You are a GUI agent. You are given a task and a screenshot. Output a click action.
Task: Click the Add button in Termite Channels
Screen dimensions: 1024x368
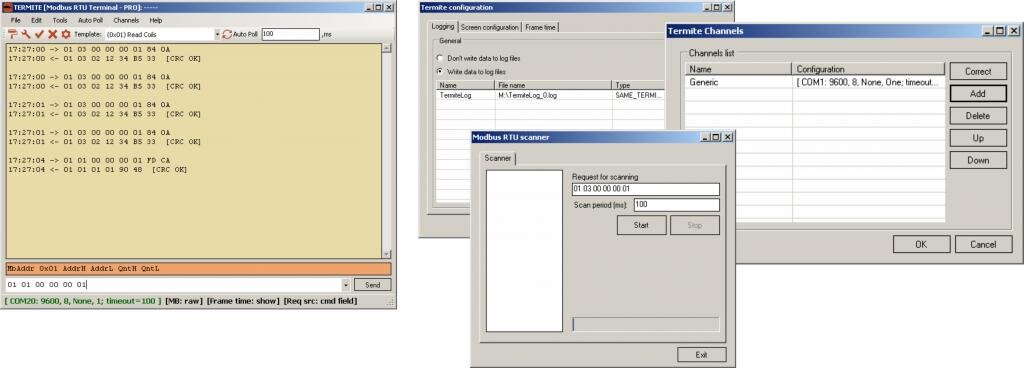978,94
